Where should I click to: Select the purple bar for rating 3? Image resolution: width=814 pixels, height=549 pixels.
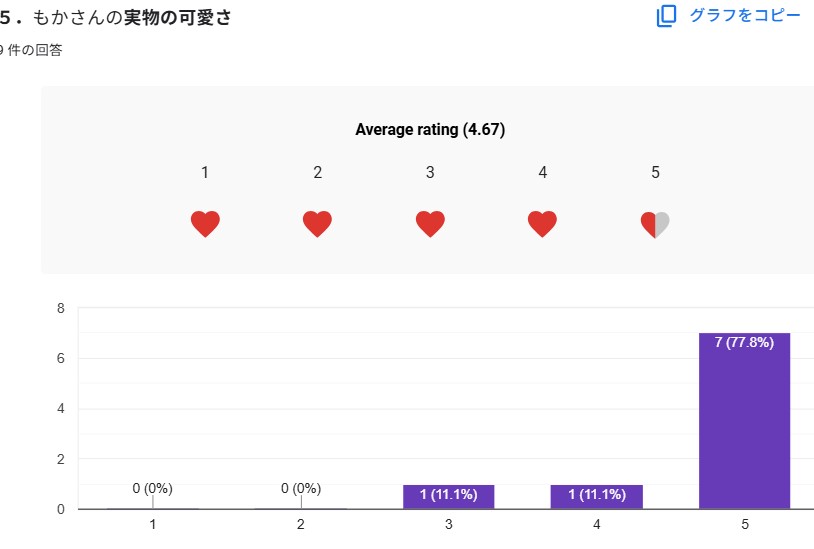(448, 496)
